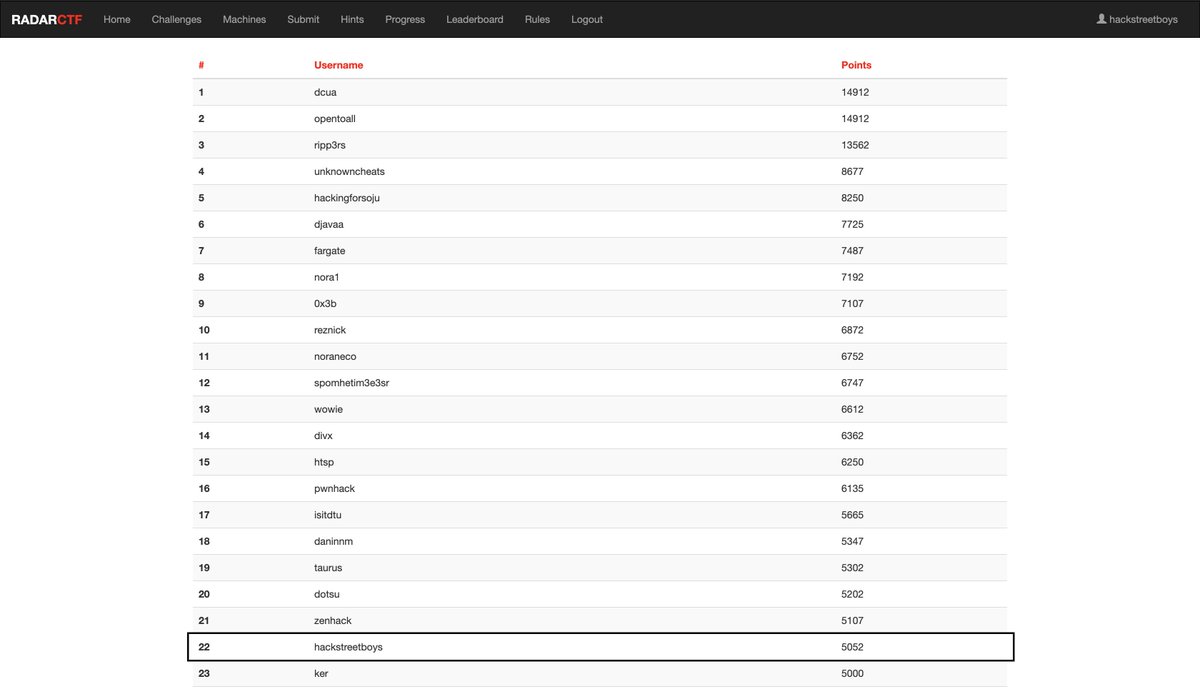Image resolution: width=1200 pixels, height=694 pixels.
Task: Click Logout in the navbar
Action: tap(587, 19)
